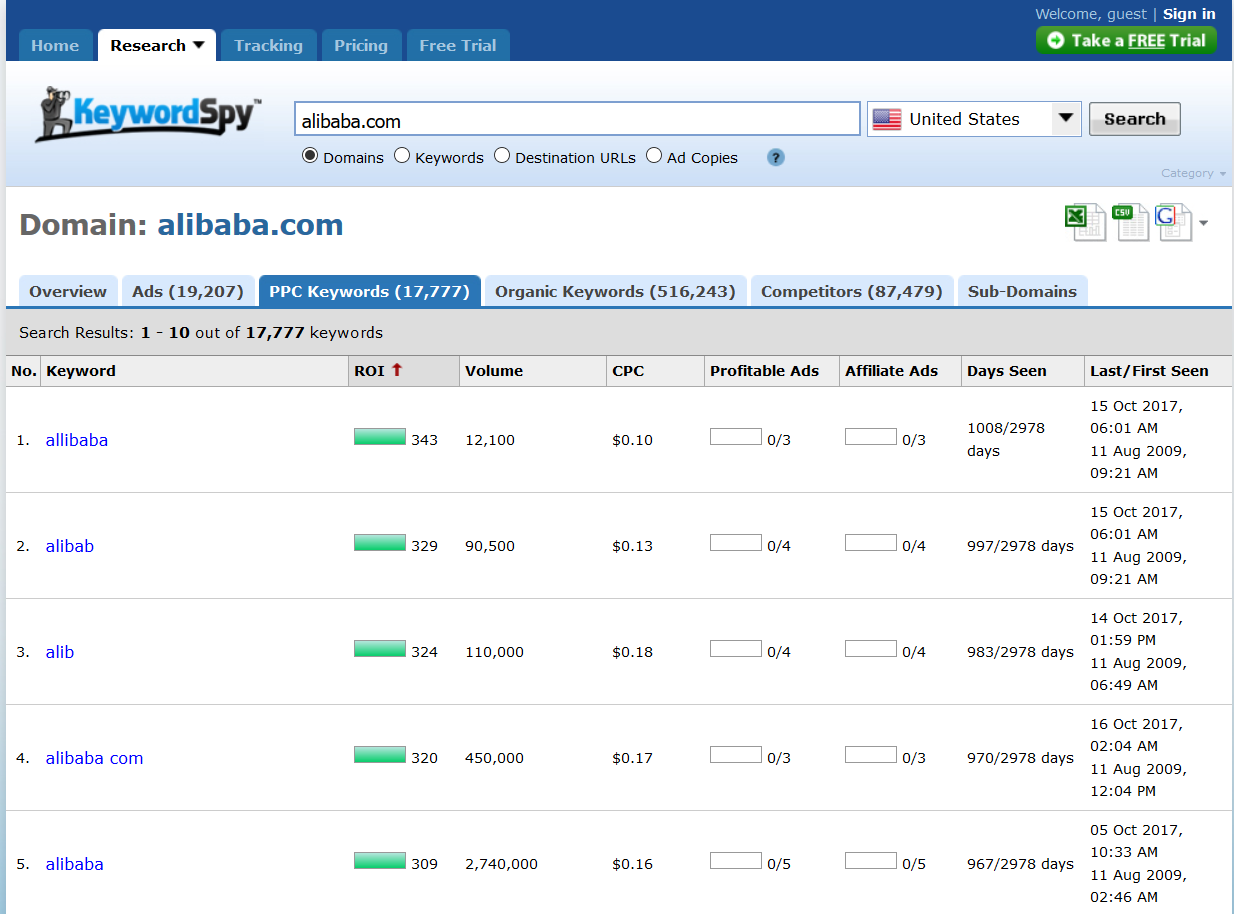This screenshot has width=1234, height=914.
Task: Select the Keywords radio button
Action: [x=402, y=156]
